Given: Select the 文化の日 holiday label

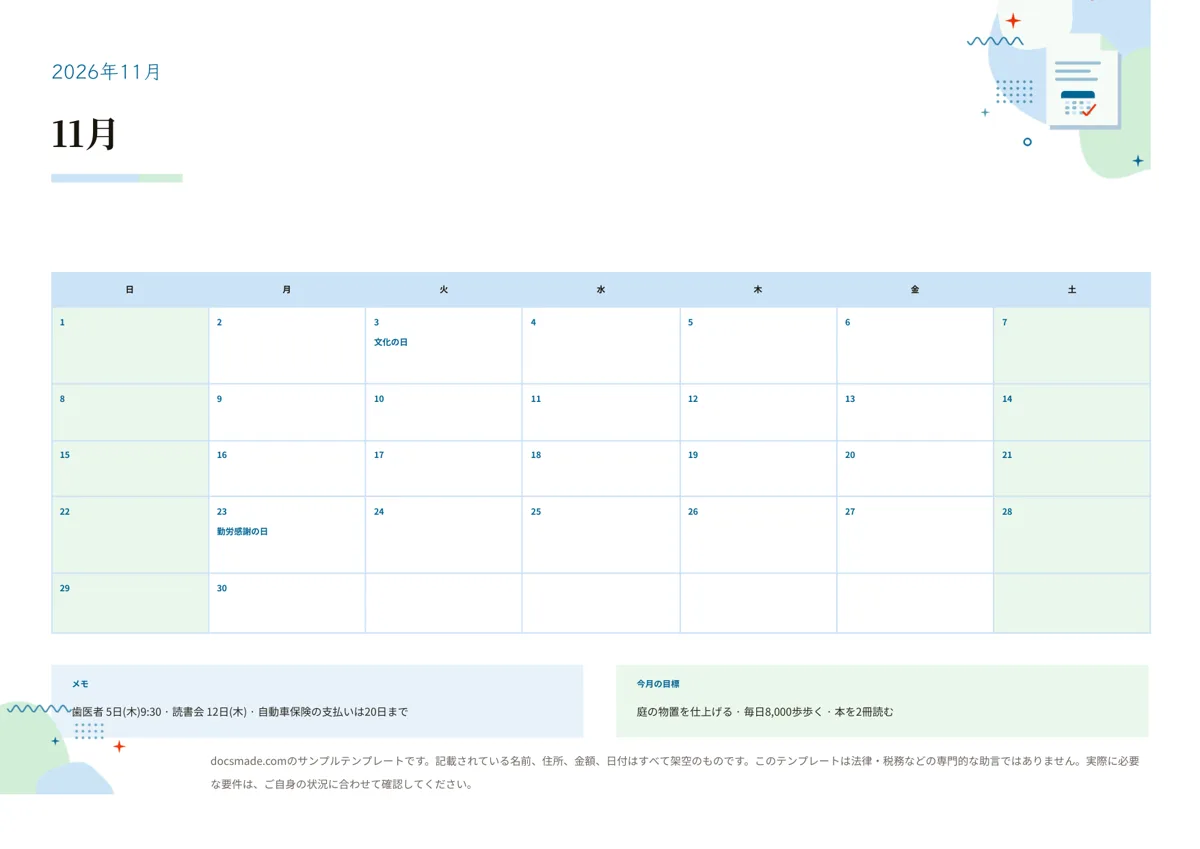Looking at the screenshot, I should (x=391, y=342).
